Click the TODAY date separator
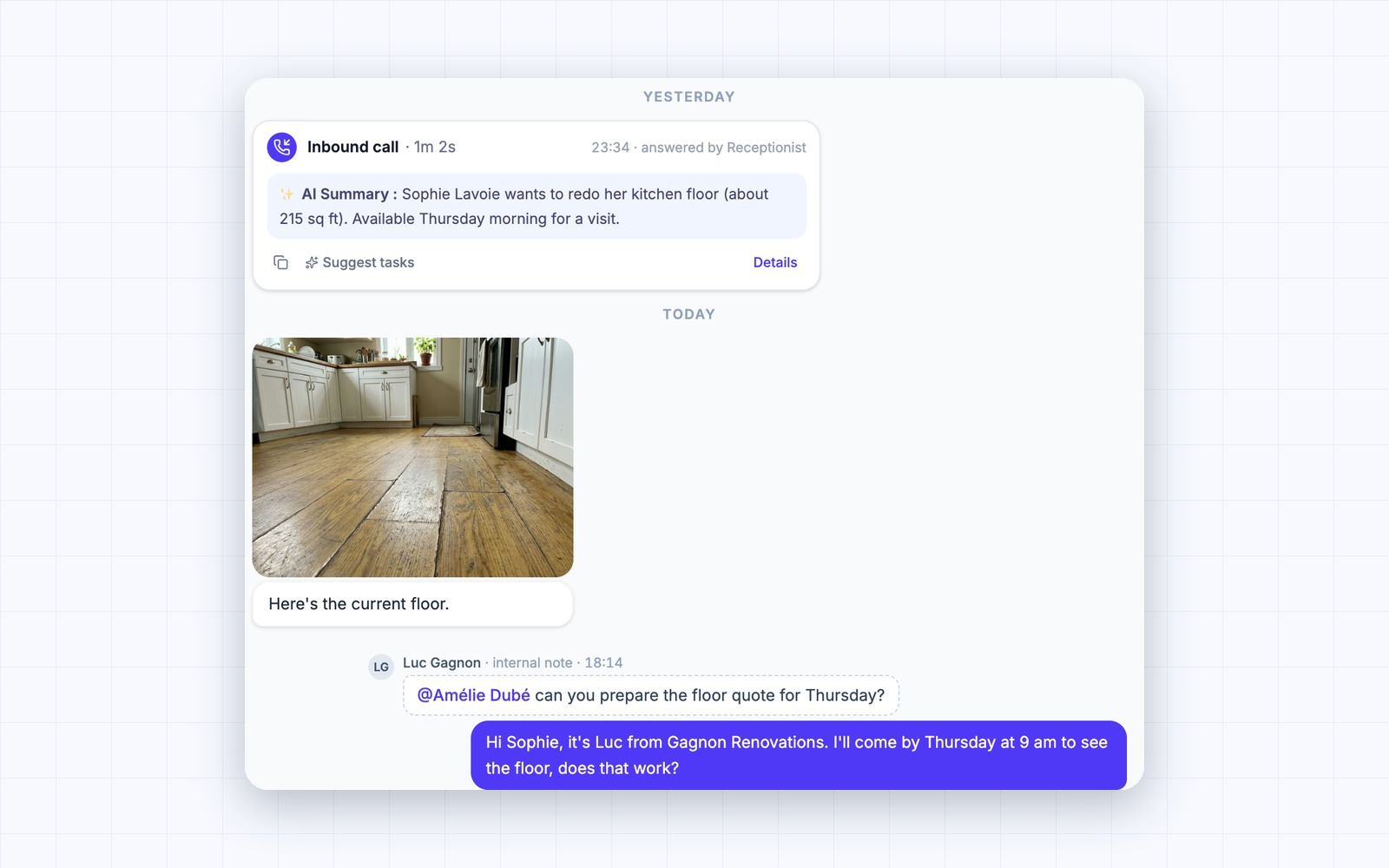 click(689, 314)
